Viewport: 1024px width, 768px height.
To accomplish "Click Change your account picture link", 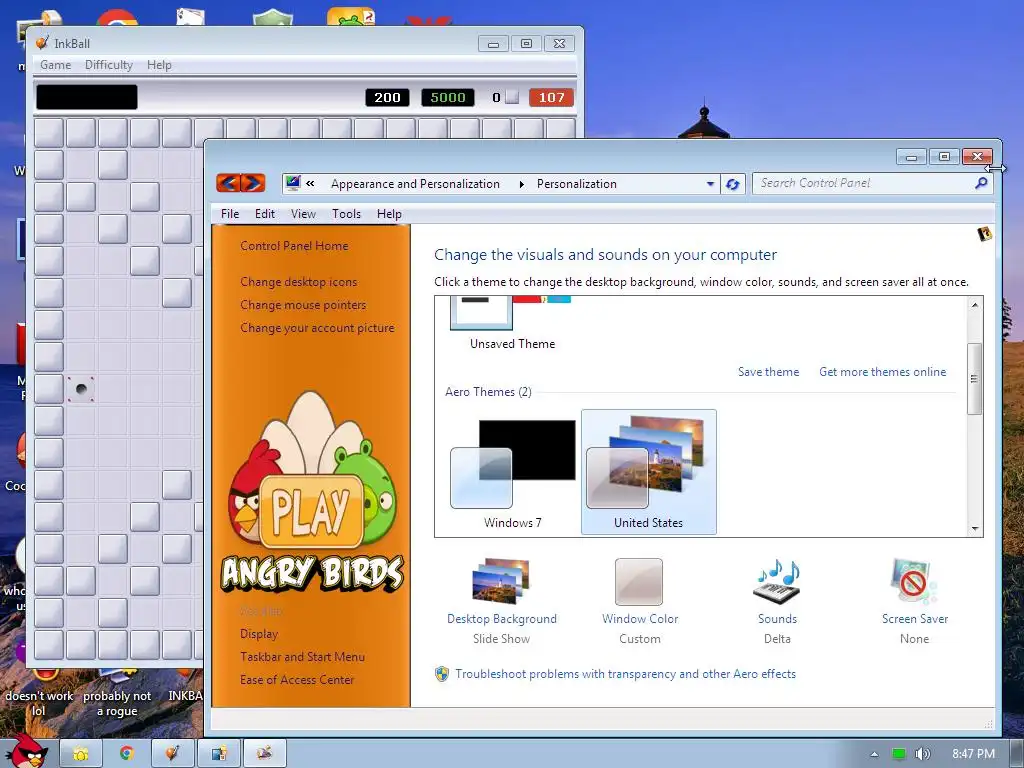I will click(x=317, y=327).
